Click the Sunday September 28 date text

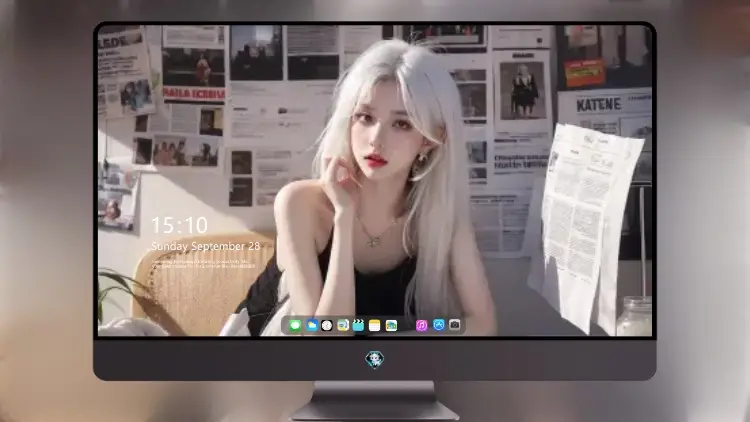206,246
